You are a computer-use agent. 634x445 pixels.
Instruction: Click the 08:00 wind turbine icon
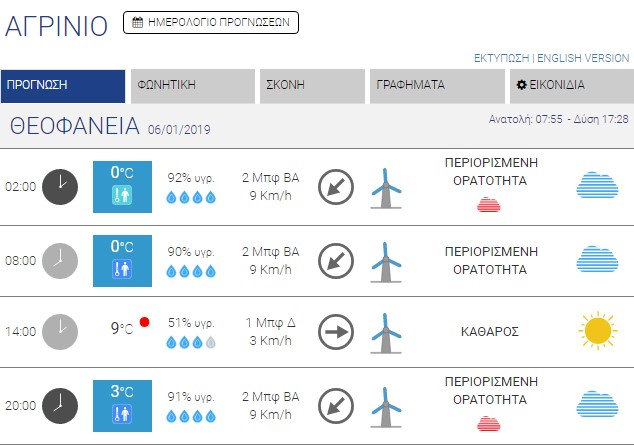click(x=386, y=260)
